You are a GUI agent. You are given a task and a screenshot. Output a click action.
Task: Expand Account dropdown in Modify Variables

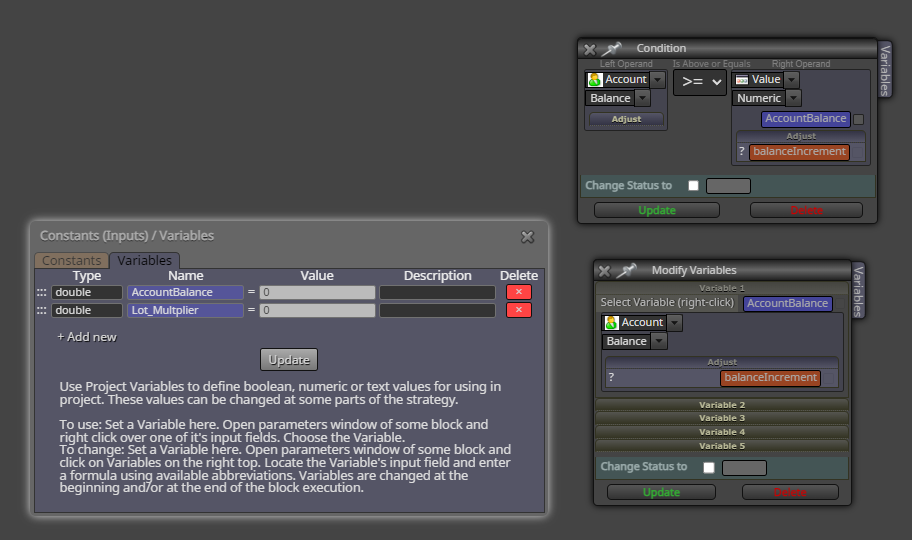[675, 322]
